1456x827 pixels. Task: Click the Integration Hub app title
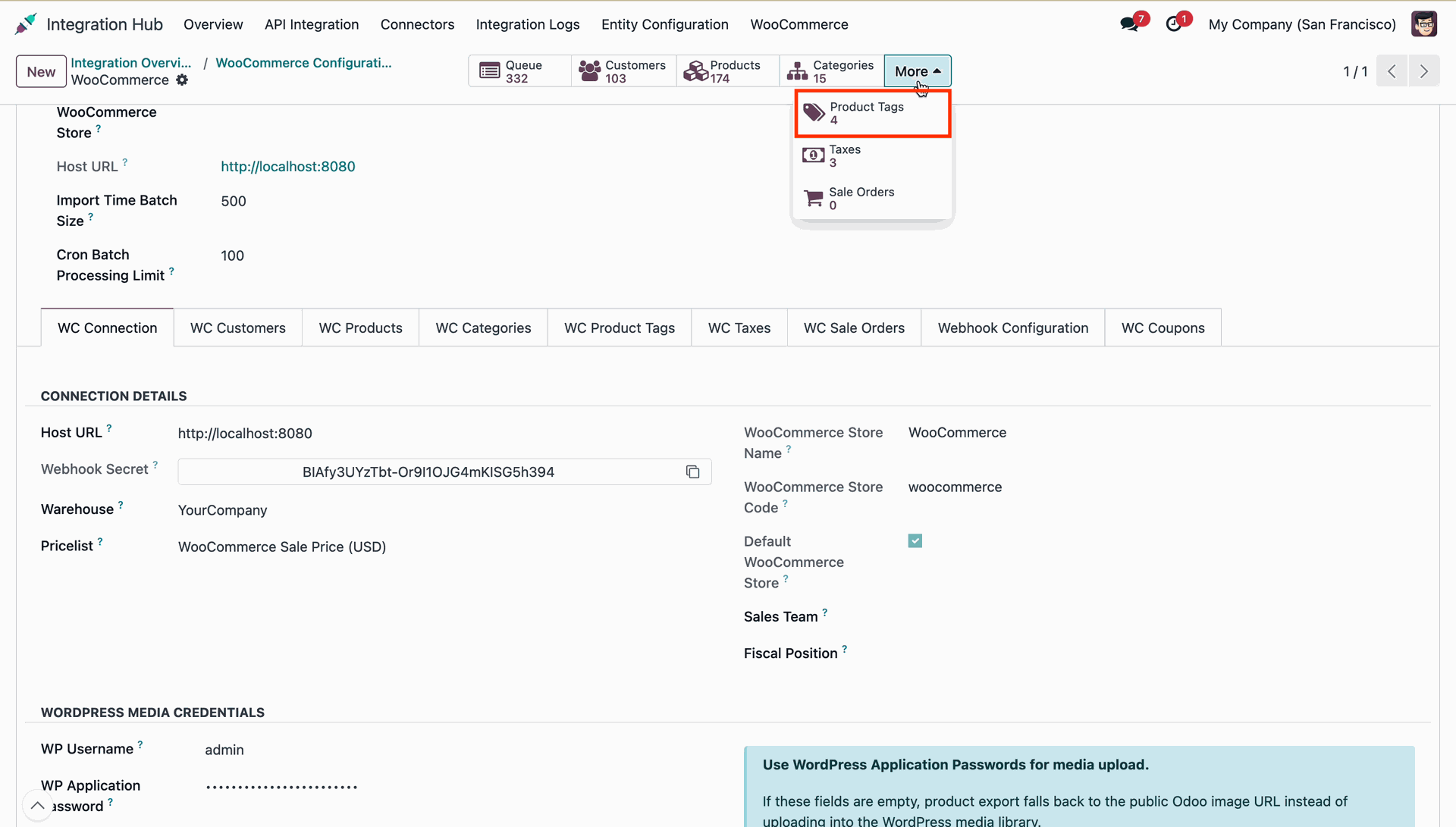[105, 24]
